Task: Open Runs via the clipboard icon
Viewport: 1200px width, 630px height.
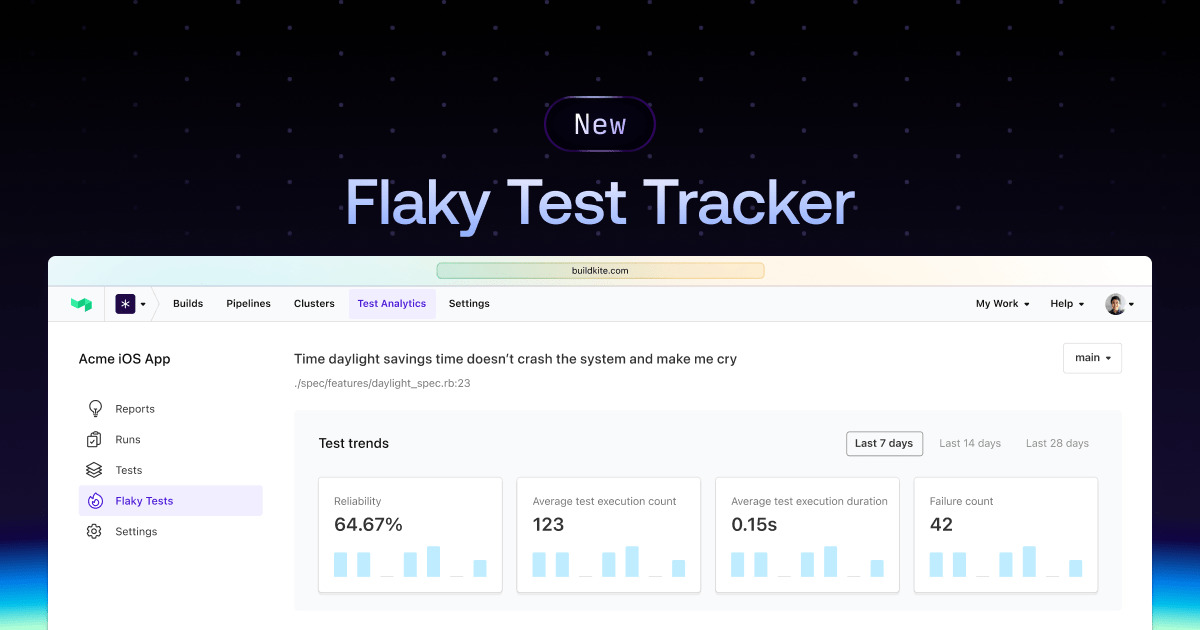Action: tap(94, 439)
